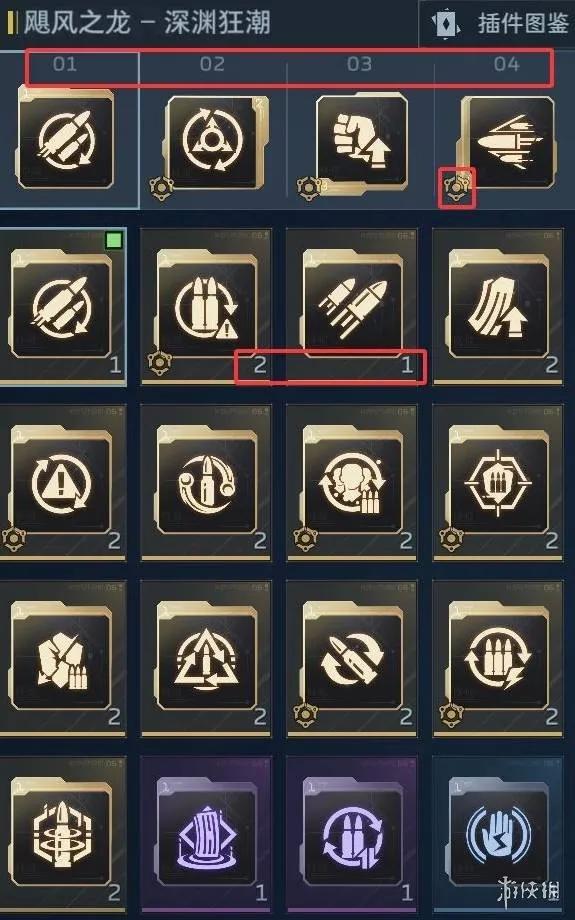Pick the shattered shield with bullets plugin
Viewport: 575px width, 920px height.
click(62, 658)
